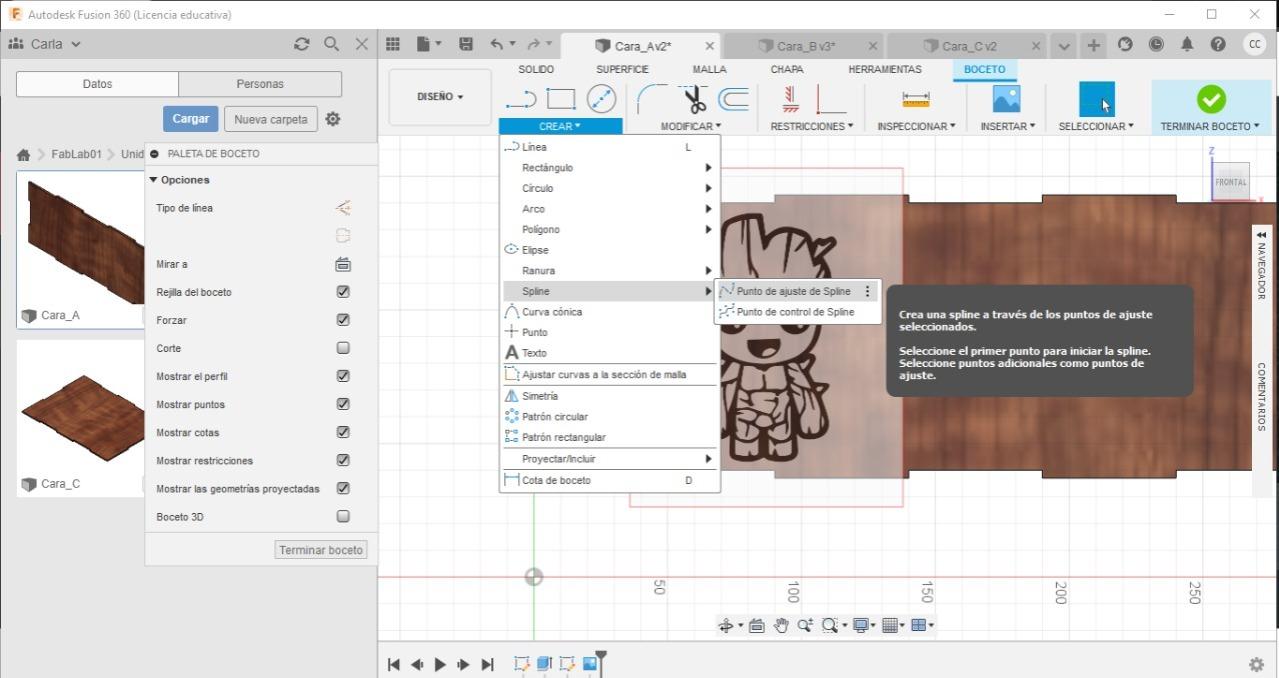Undo the last action
1279x678 pixels.
497,44
